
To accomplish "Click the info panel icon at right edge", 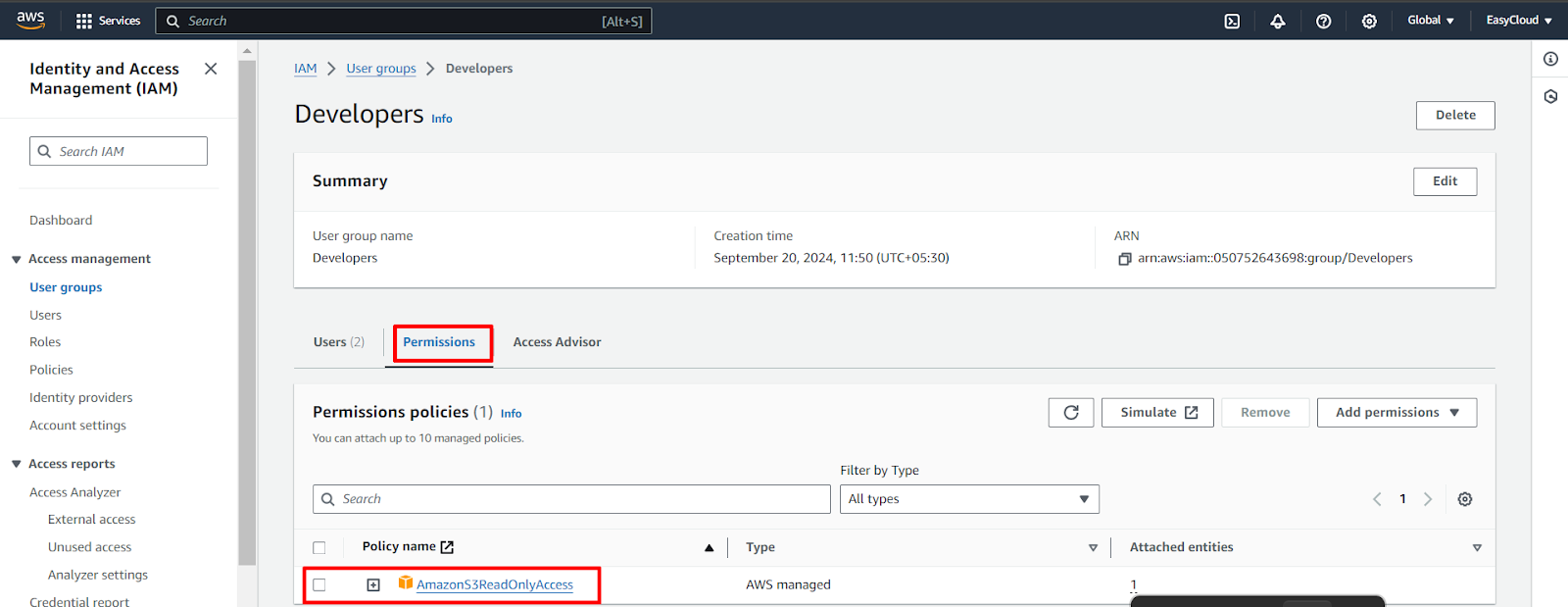I will coord(1550,59).
